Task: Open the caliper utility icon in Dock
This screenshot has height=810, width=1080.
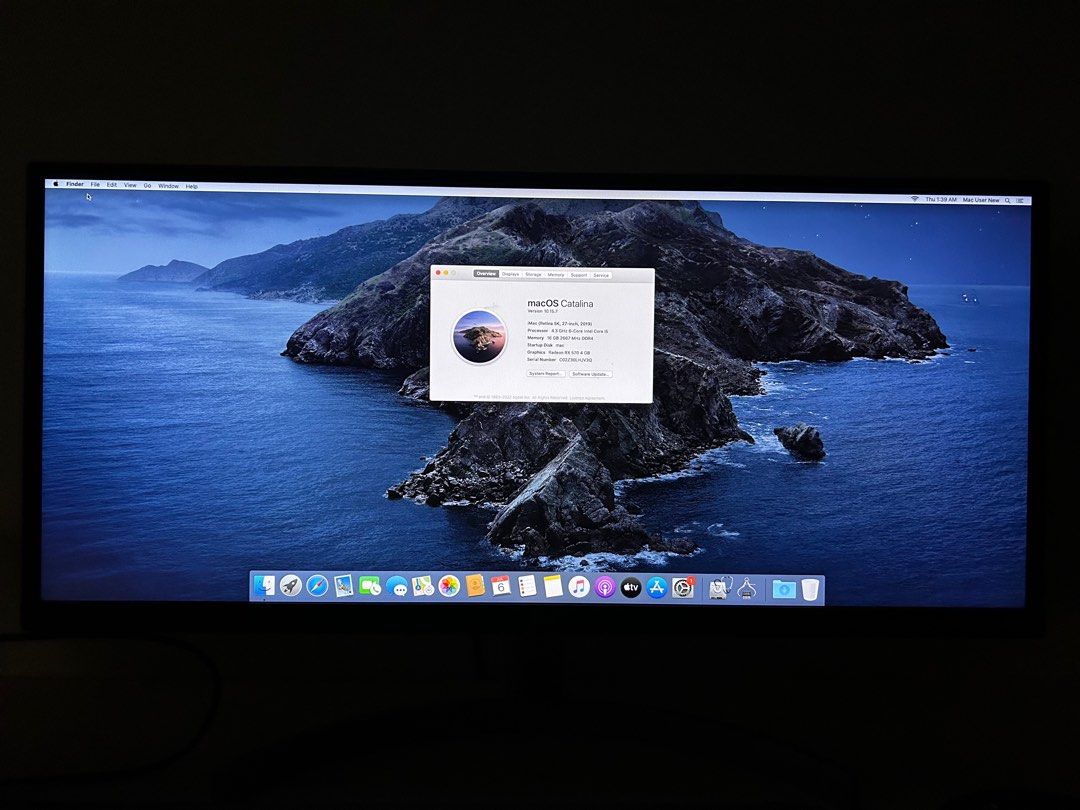Action: [747, 589]
